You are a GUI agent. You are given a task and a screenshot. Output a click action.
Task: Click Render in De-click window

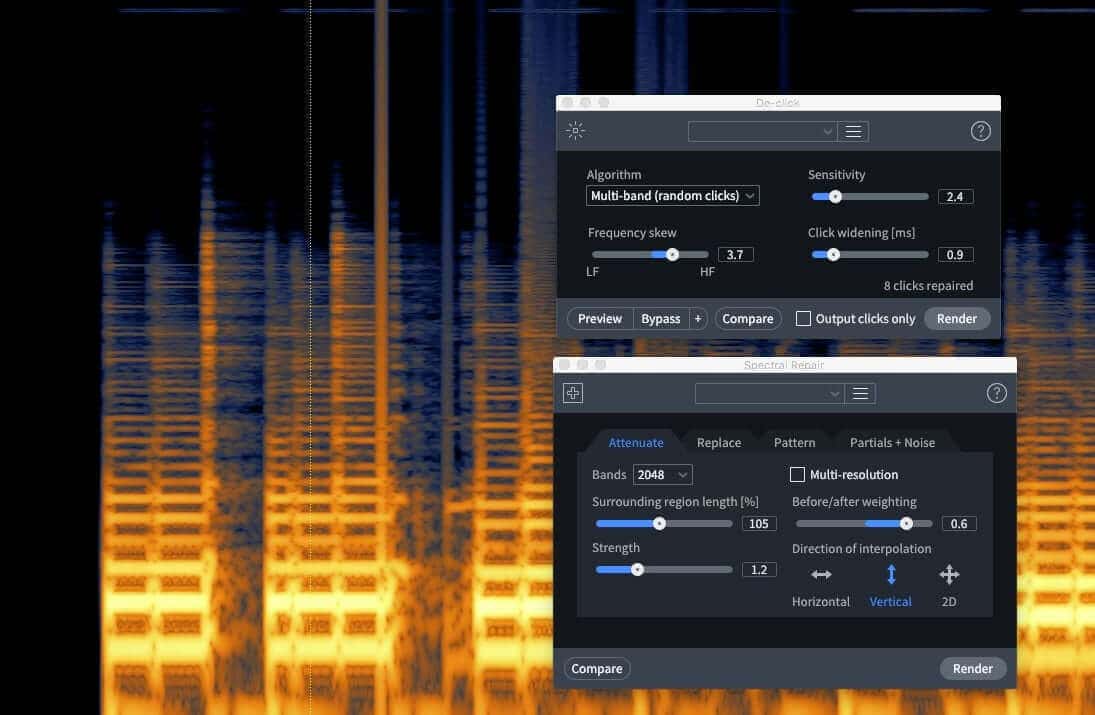pos(957,318)
